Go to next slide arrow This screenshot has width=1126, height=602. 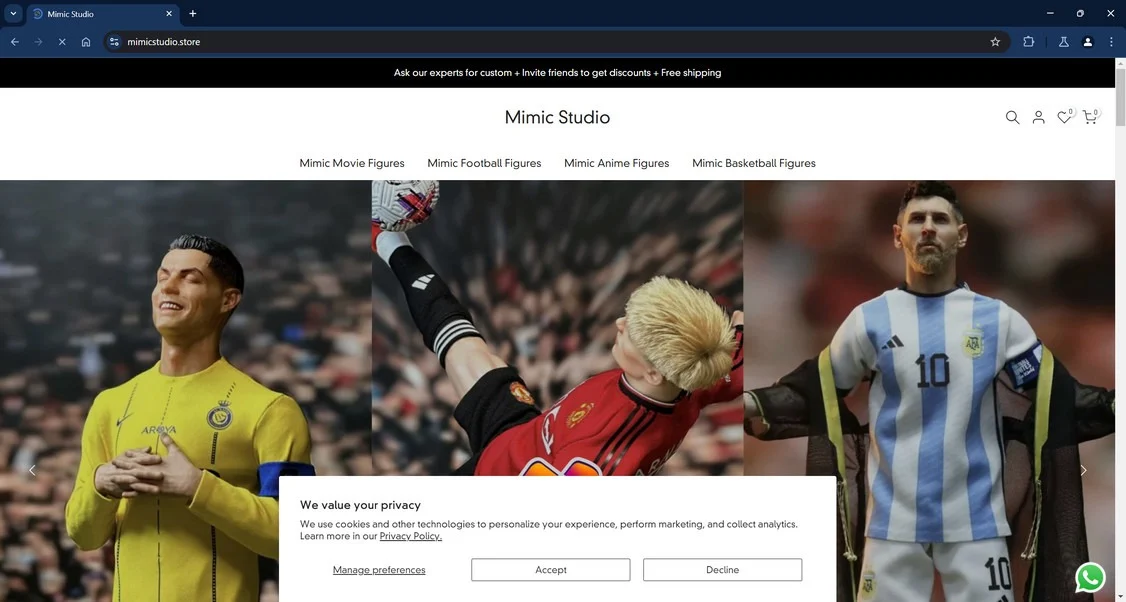click(1083, 471)
